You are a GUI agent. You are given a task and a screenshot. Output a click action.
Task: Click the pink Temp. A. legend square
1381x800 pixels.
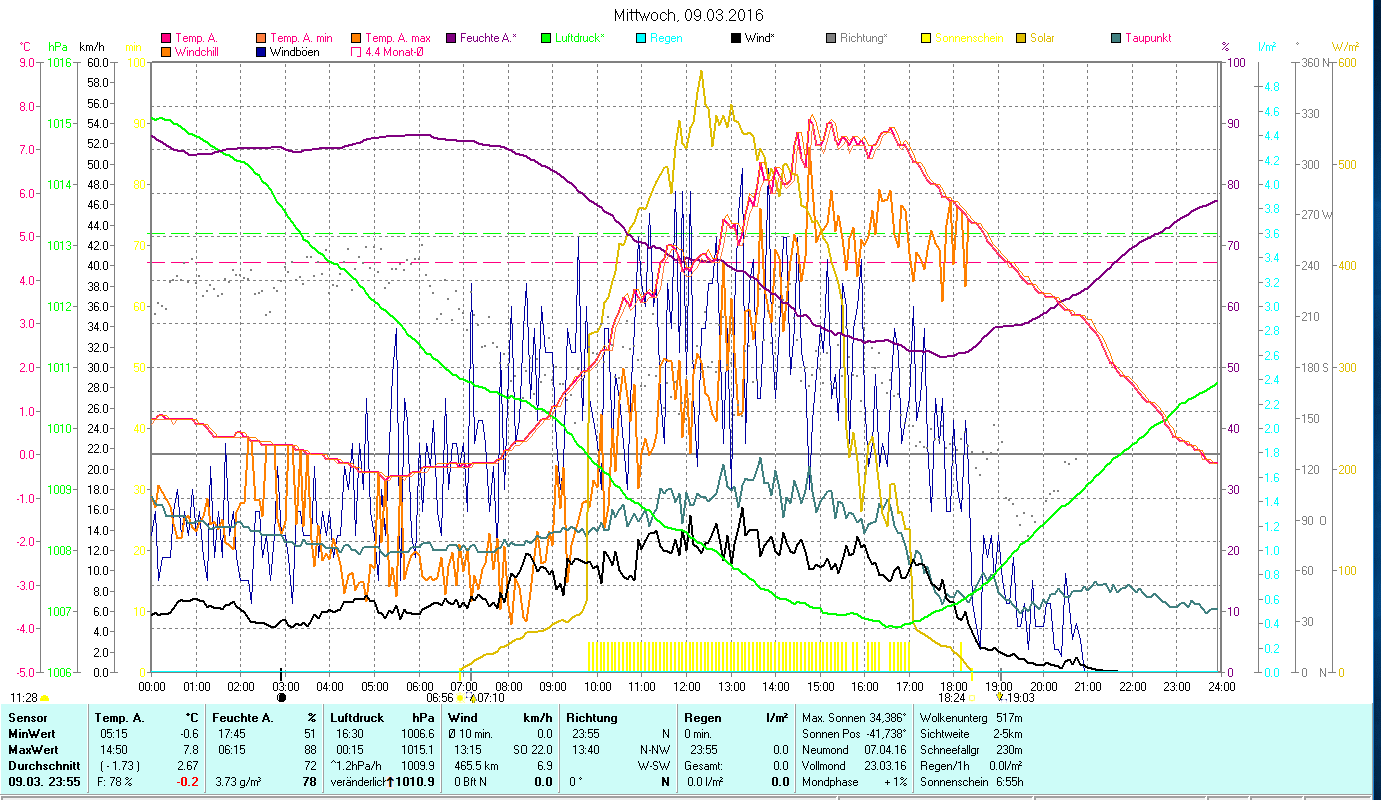166,38
